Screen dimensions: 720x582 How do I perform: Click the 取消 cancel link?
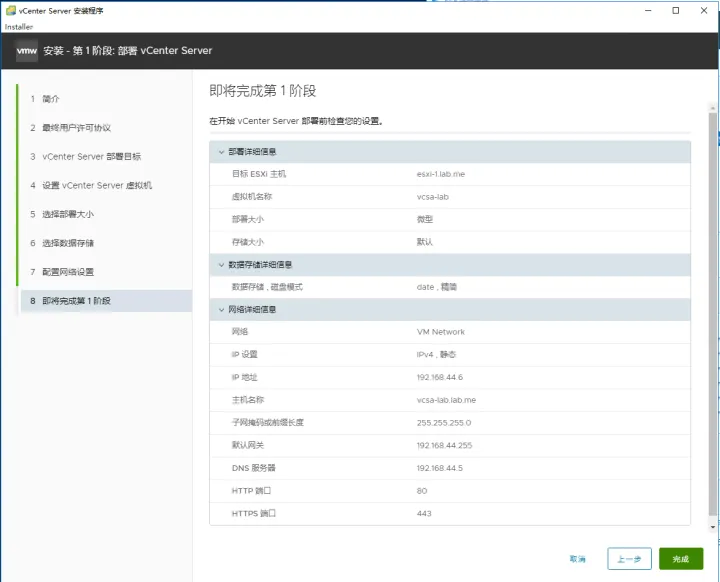pyautogui.click(x=578, y=559)
